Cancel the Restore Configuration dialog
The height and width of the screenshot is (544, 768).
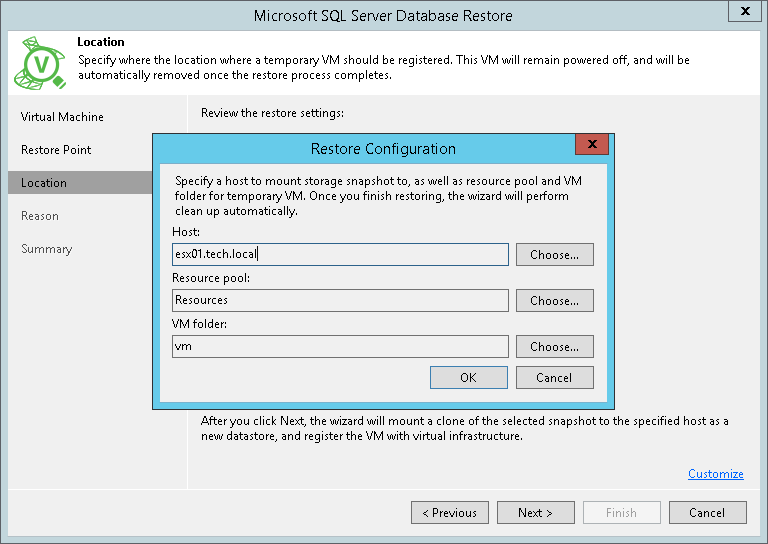[554, 378]
